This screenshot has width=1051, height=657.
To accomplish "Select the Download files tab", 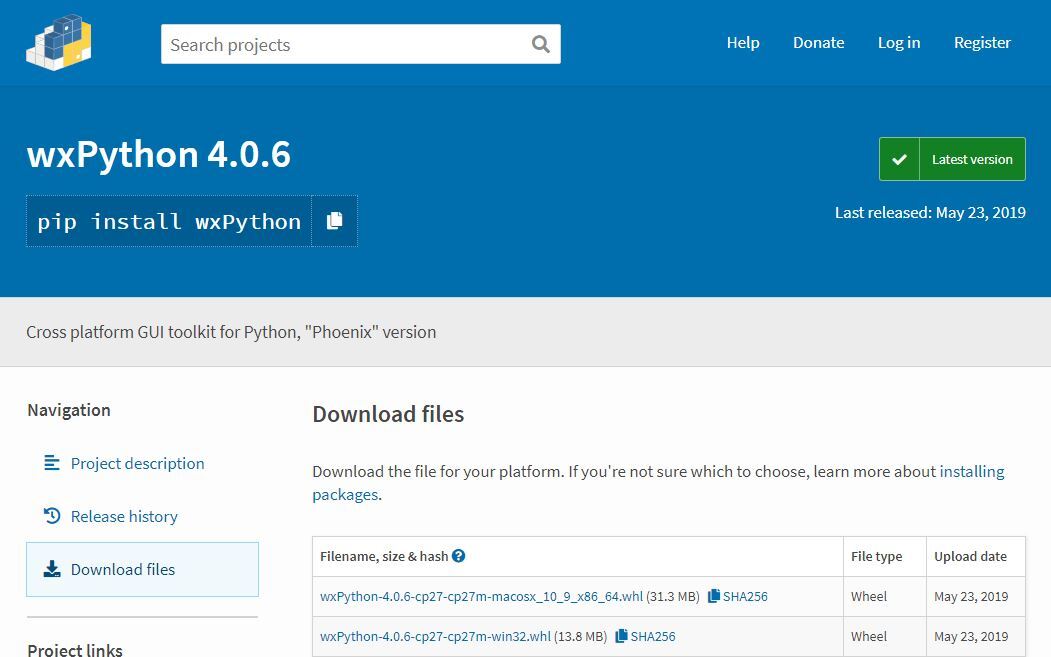I will 142,569.
